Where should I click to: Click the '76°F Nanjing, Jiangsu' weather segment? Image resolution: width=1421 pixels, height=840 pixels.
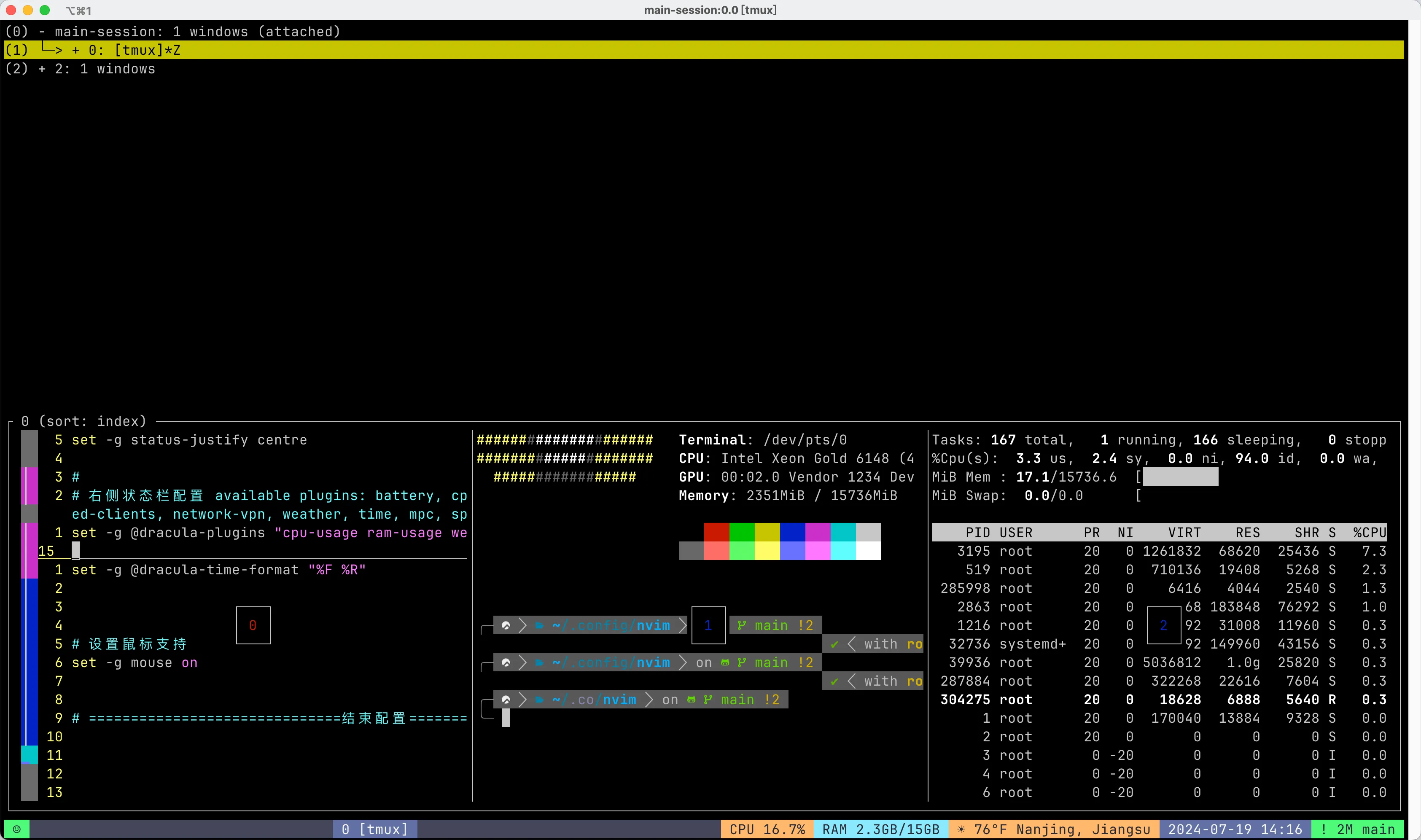pyautogui.click(x=1054, y=829)
